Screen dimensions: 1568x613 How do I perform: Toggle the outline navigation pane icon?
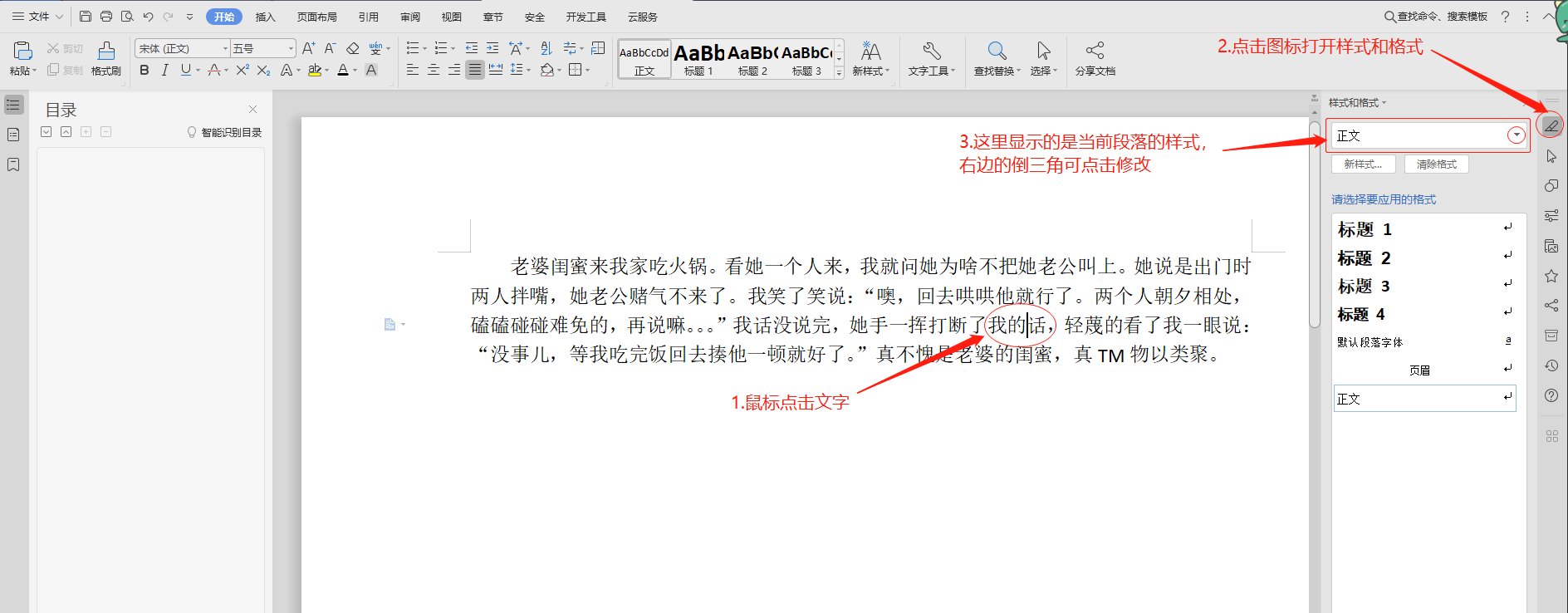(x=13, y=105)
